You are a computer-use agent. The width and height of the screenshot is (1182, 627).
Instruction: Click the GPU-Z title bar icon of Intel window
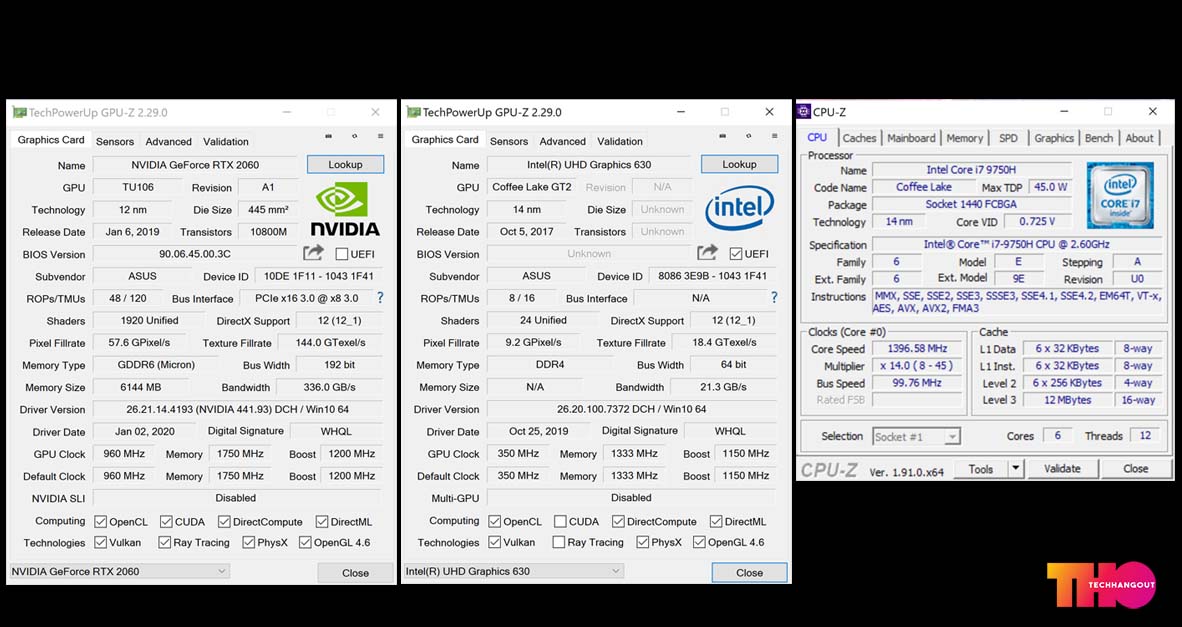[413, 112]
